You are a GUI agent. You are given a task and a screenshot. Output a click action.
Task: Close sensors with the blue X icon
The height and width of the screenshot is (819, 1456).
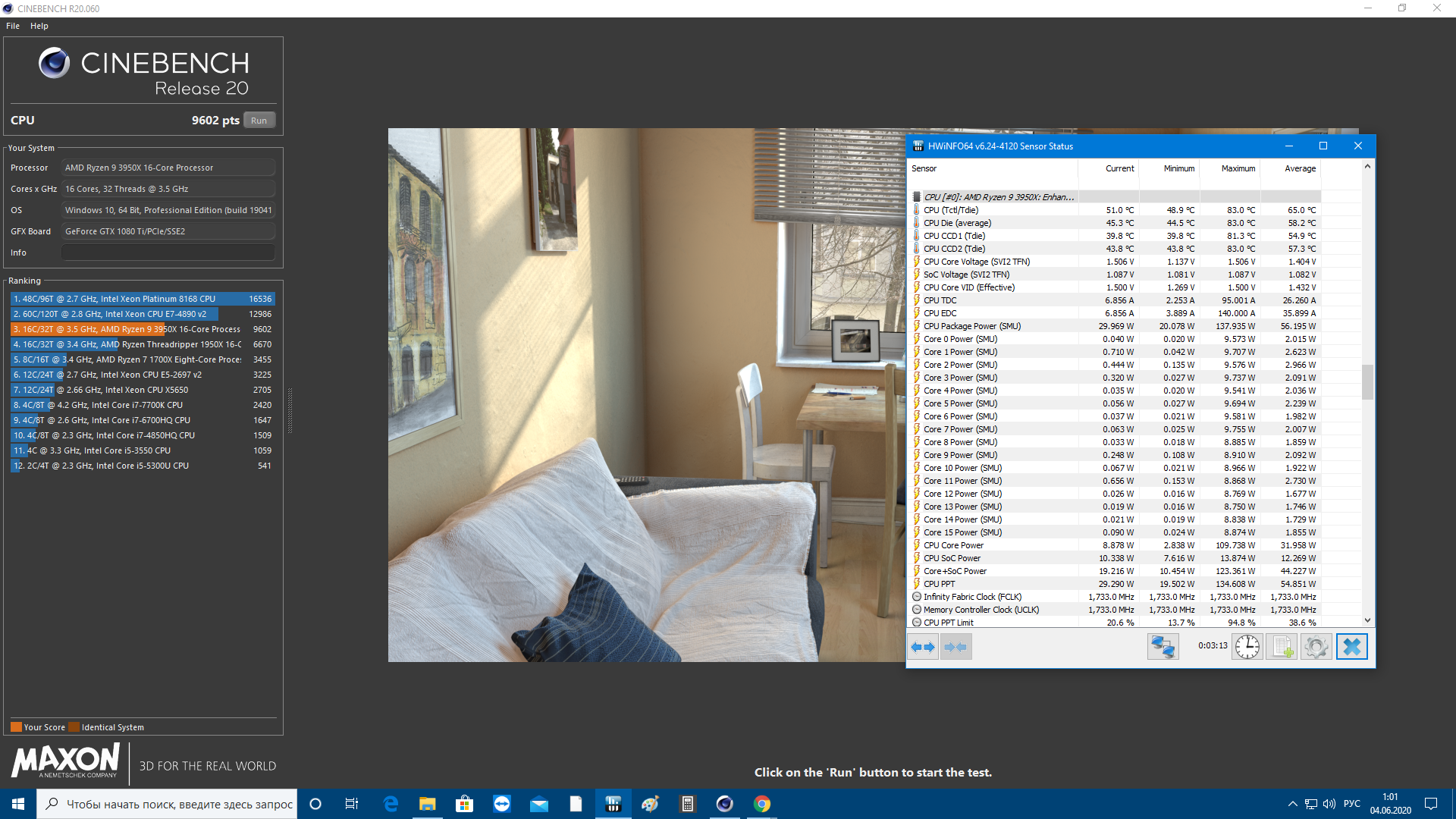pyautogui.click(x=1351, y=647)
